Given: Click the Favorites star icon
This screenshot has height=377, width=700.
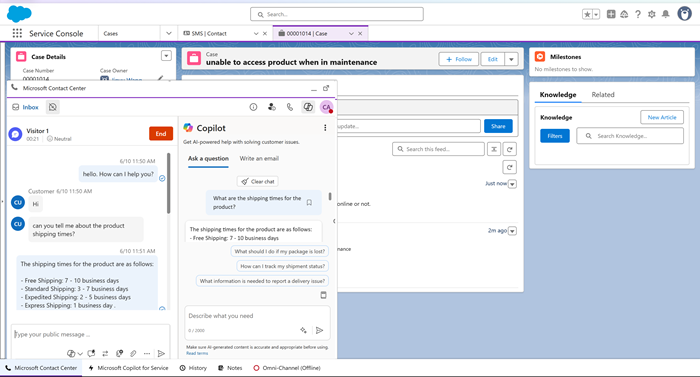Looking at the screenshot, I should pos(587,14).
